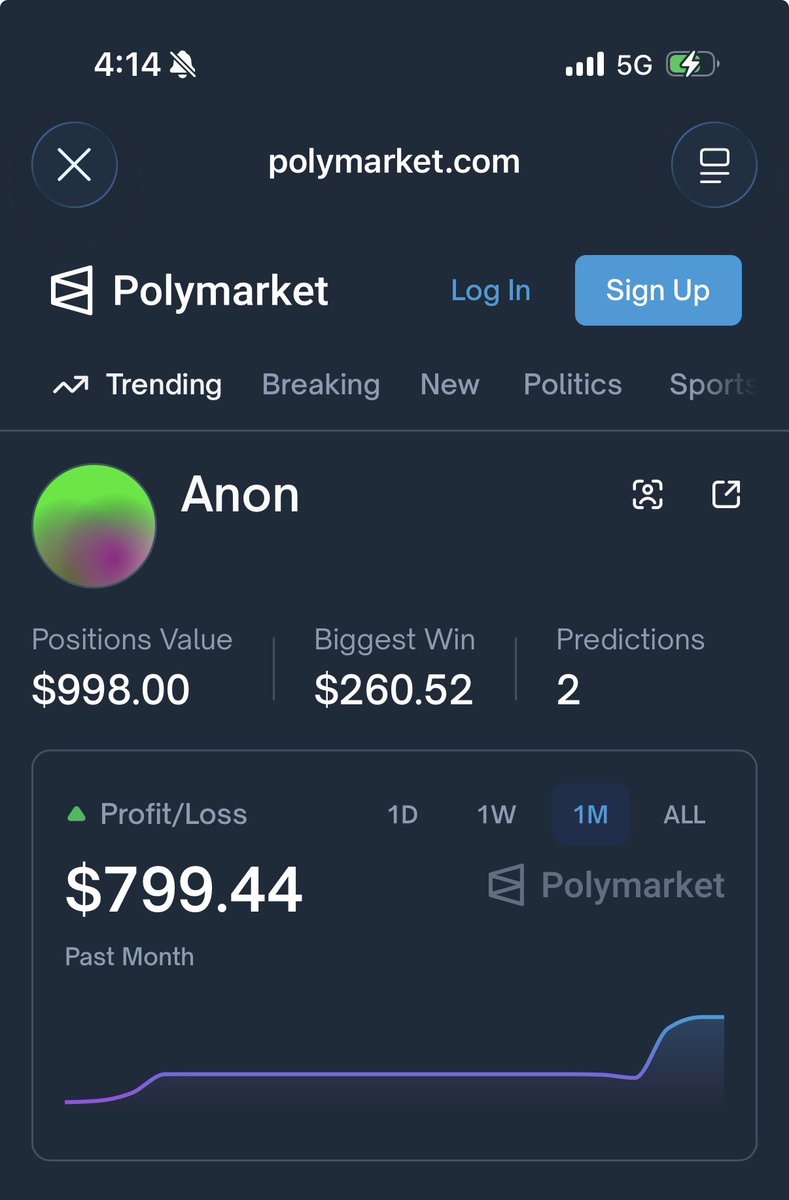The image size is (789, 1200).
Task: Show ALL time profit range
Action: [684, 815]
